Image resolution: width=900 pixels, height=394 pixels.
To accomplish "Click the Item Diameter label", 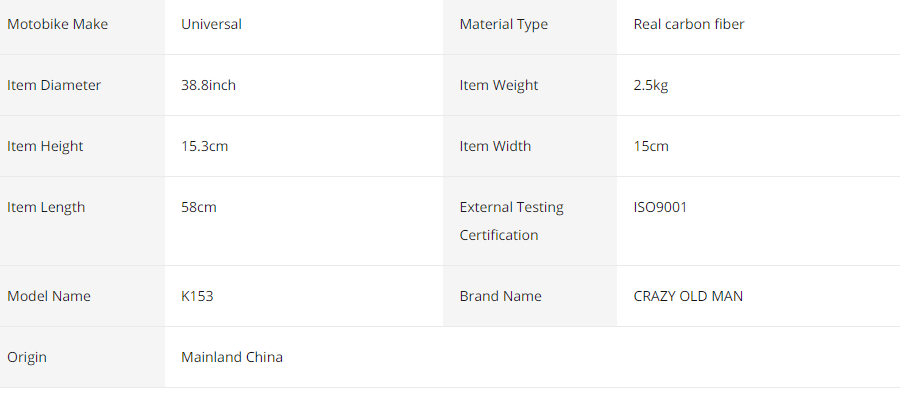I will tap(54, 85).
